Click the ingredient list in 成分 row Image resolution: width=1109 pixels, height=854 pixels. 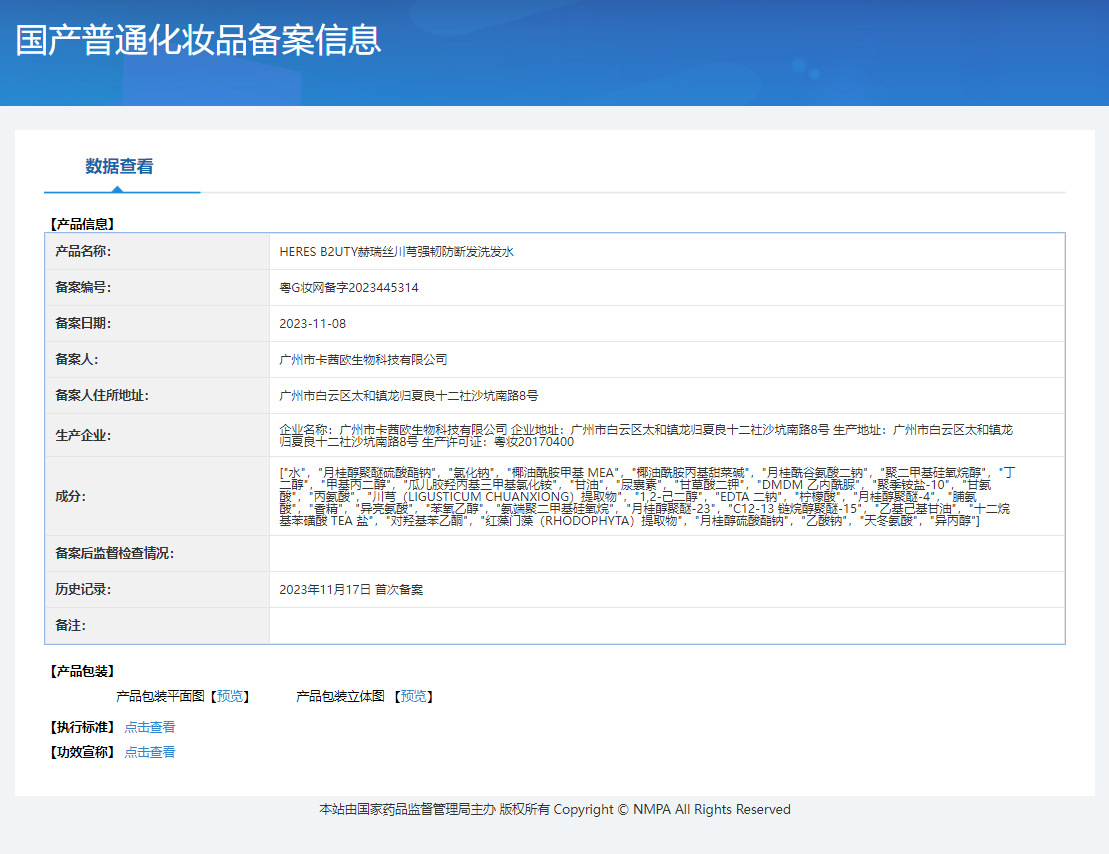coord(645,496)
